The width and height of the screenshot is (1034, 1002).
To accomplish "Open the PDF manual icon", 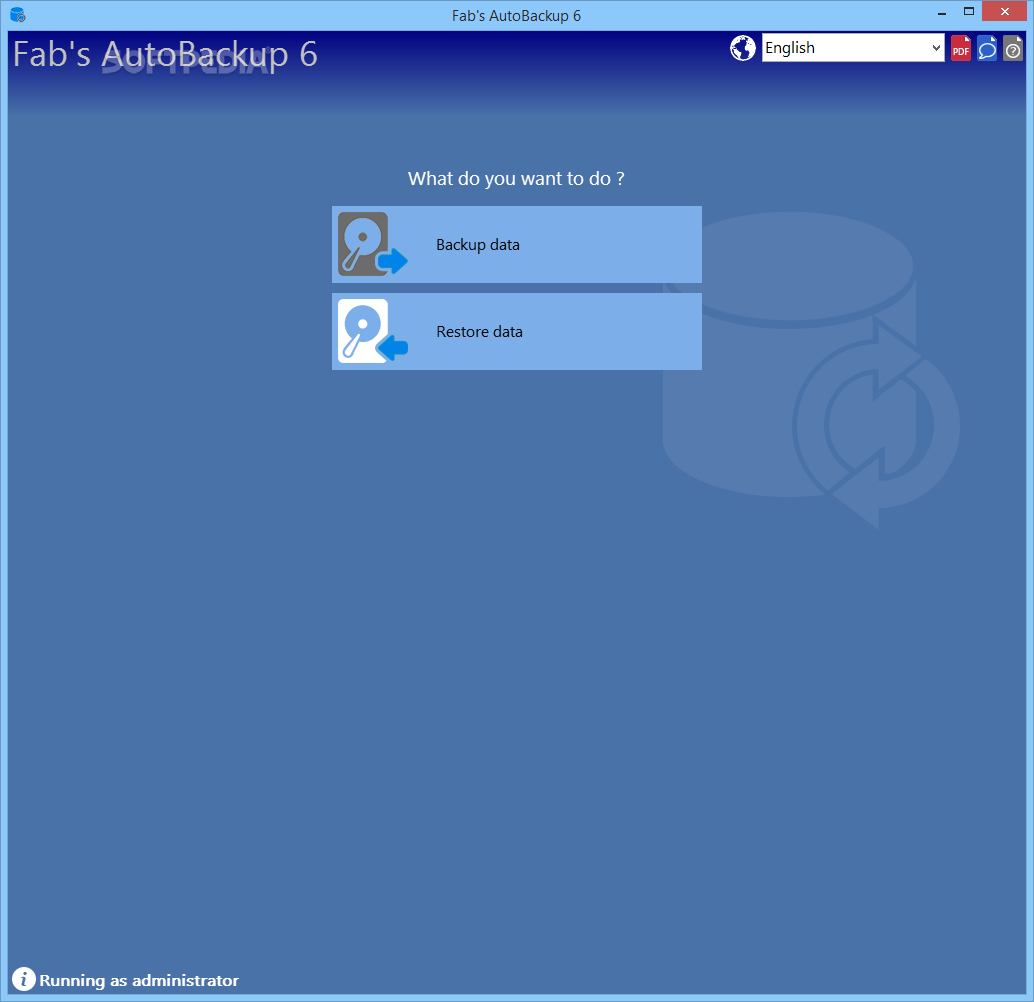I will (x=960, y=48).
